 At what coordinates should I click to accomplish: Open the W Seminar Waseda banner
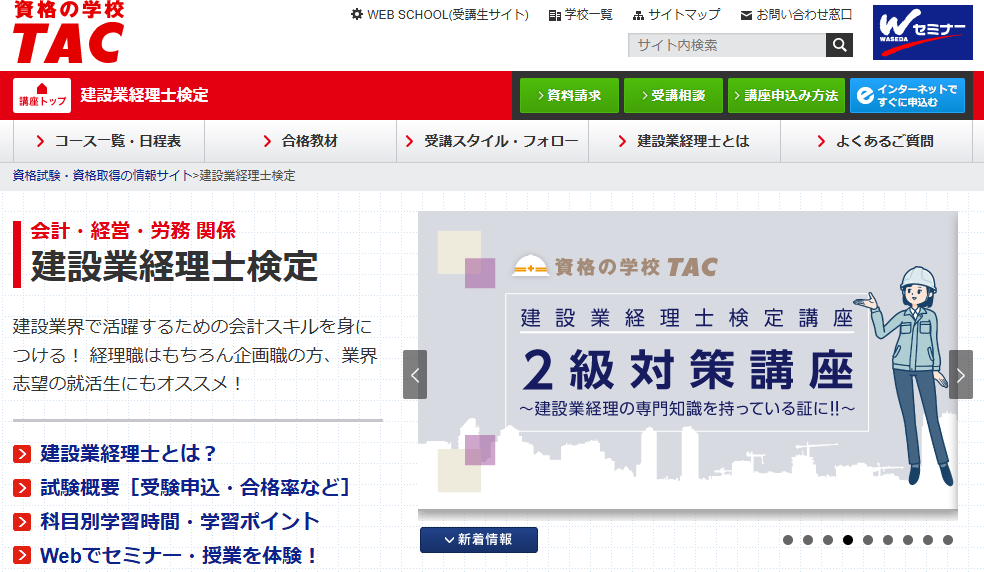[922, 33]
